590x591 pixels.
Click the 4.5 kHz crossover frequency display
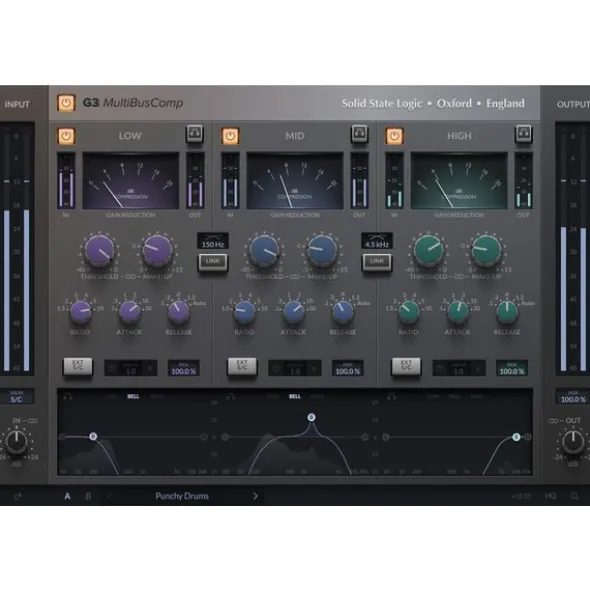(x=377, y=241)
